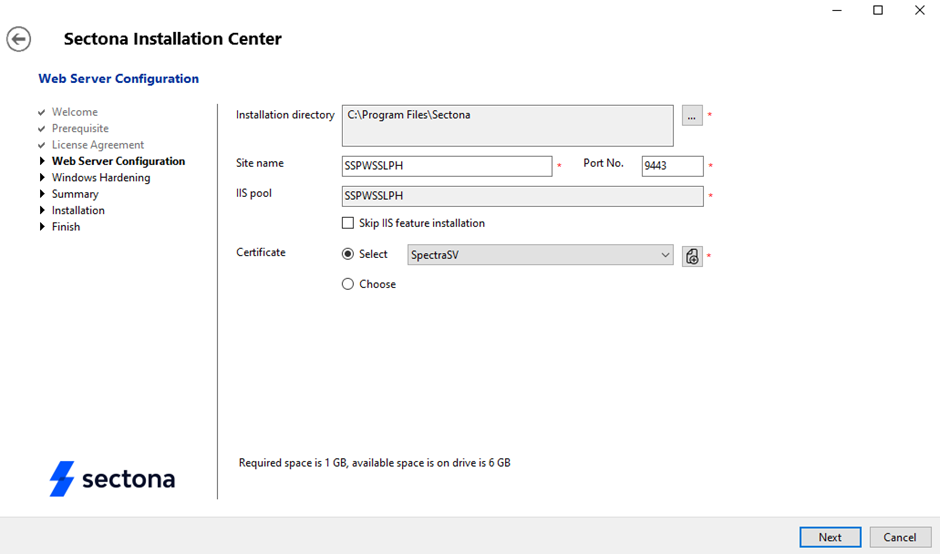Minimize the installer window
Screen dimensions: 940x554
(x=835, y=11)
